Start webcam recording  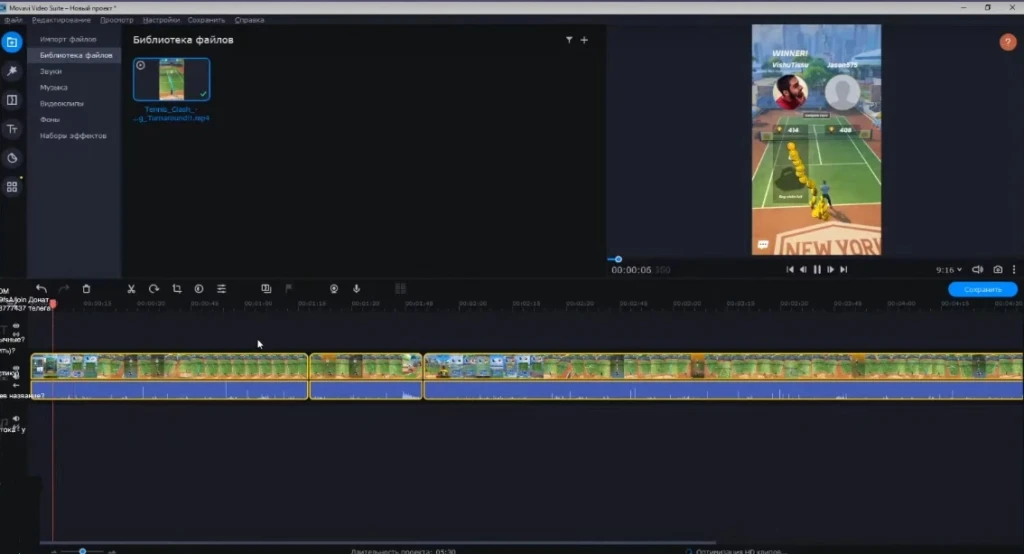click(x=334, y=289)
